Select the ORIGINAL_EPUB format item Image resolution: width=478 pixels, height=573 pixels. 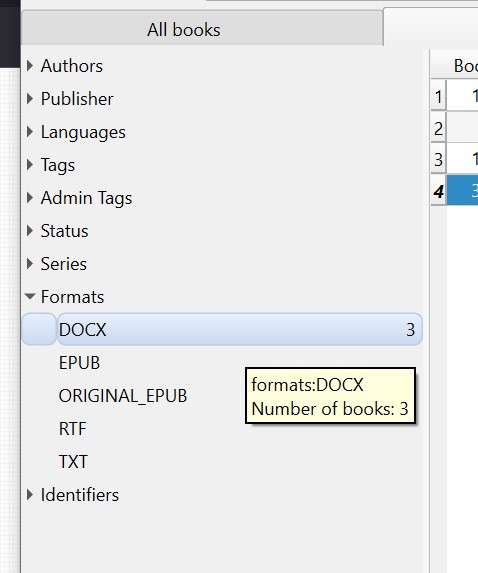tap(123, 396)
